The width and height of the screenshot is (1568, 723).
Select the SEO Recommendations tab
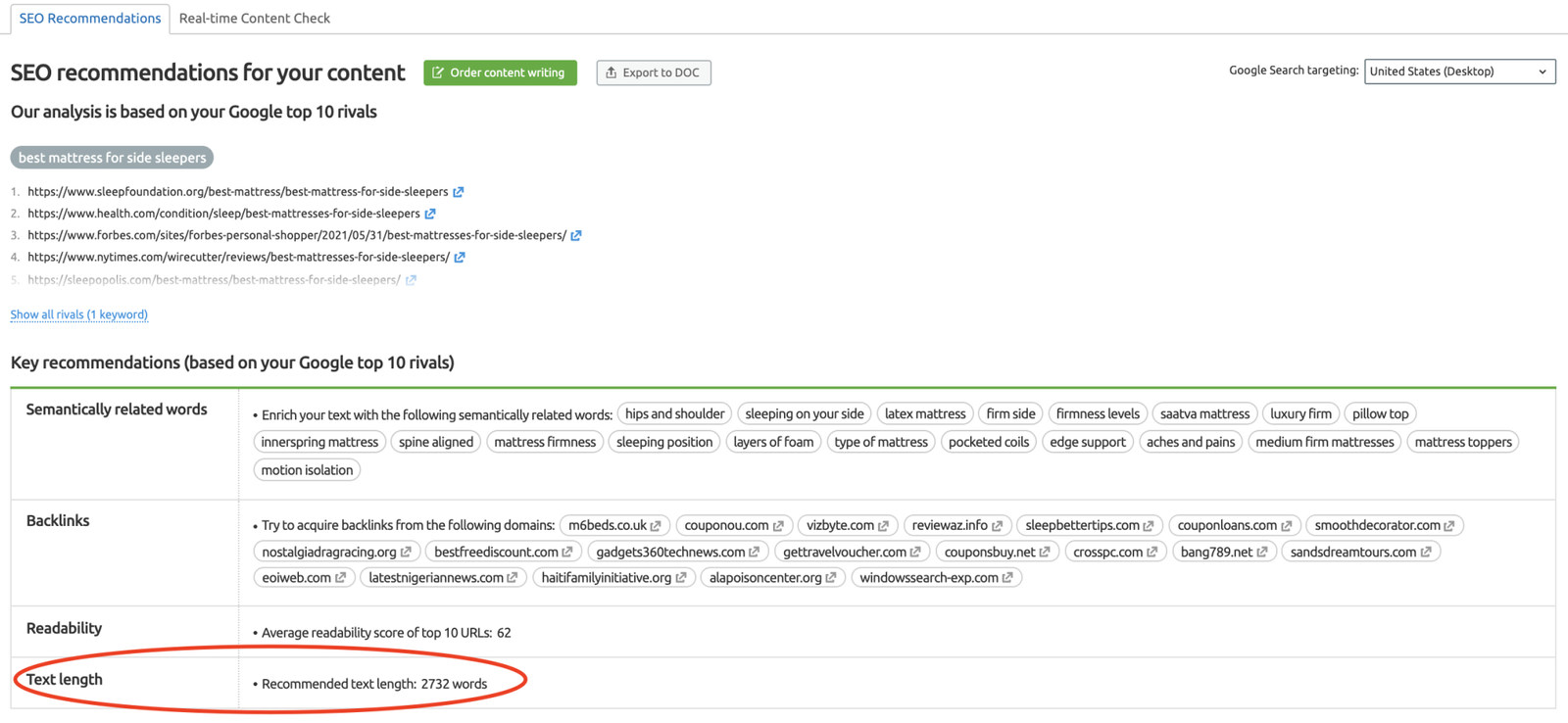point(90,18)
